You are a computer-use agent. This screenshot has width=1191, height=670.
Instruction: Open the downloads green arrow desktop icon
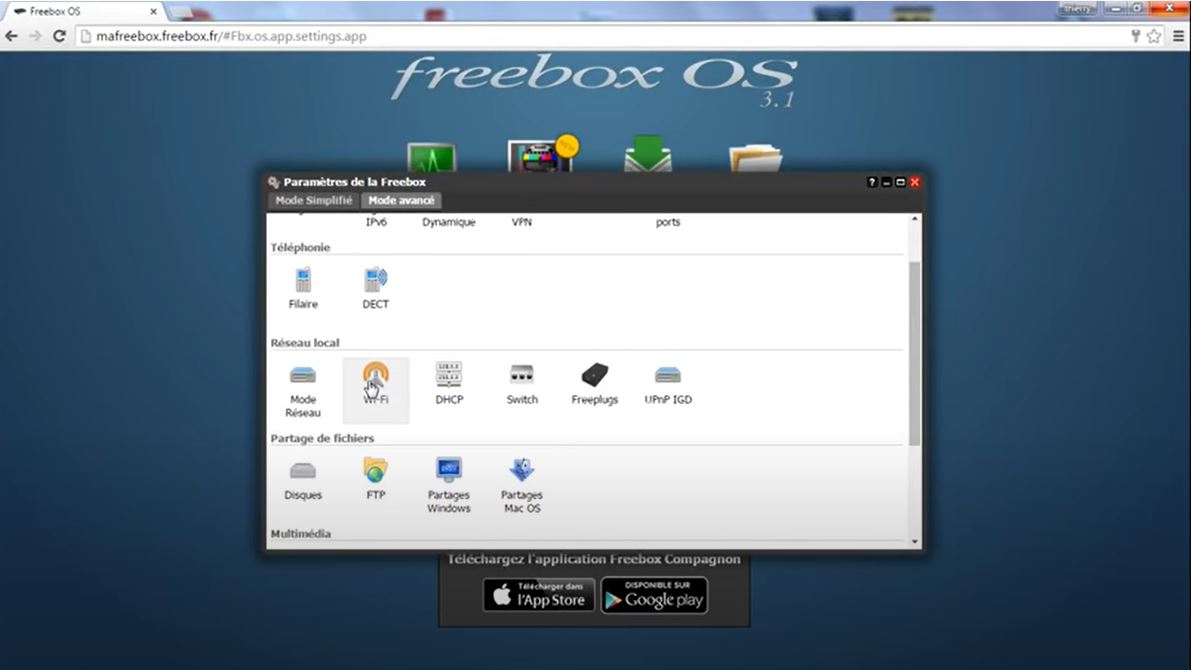pyautogui.click(x=648, y=154)
